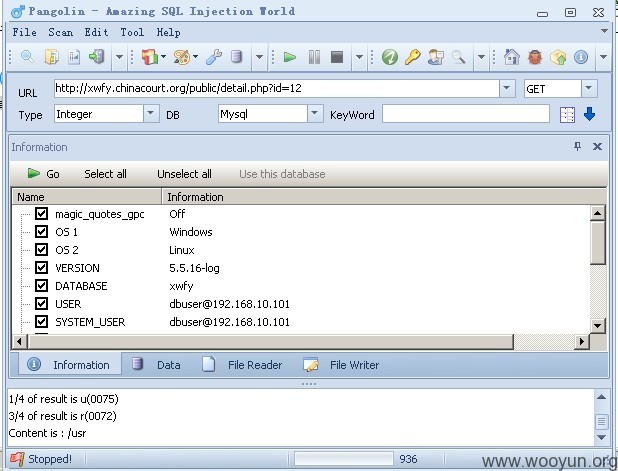Screen dimensions: 618x471
Task: Click the progress bar in status bar
Action: [343, 459]
